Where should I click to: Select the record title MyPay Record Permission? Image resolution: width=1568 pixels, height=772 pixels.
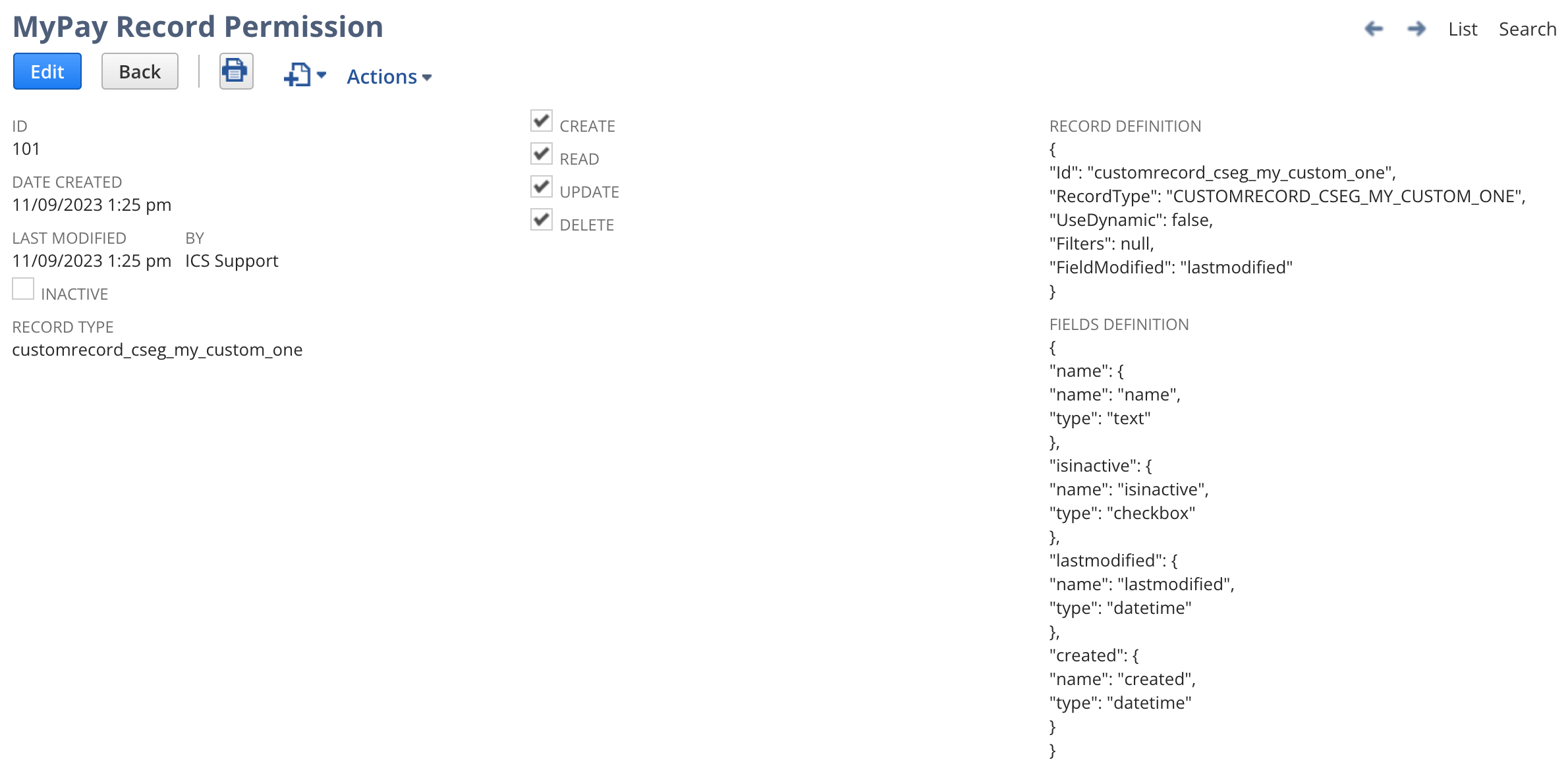(x=198, y=26)
